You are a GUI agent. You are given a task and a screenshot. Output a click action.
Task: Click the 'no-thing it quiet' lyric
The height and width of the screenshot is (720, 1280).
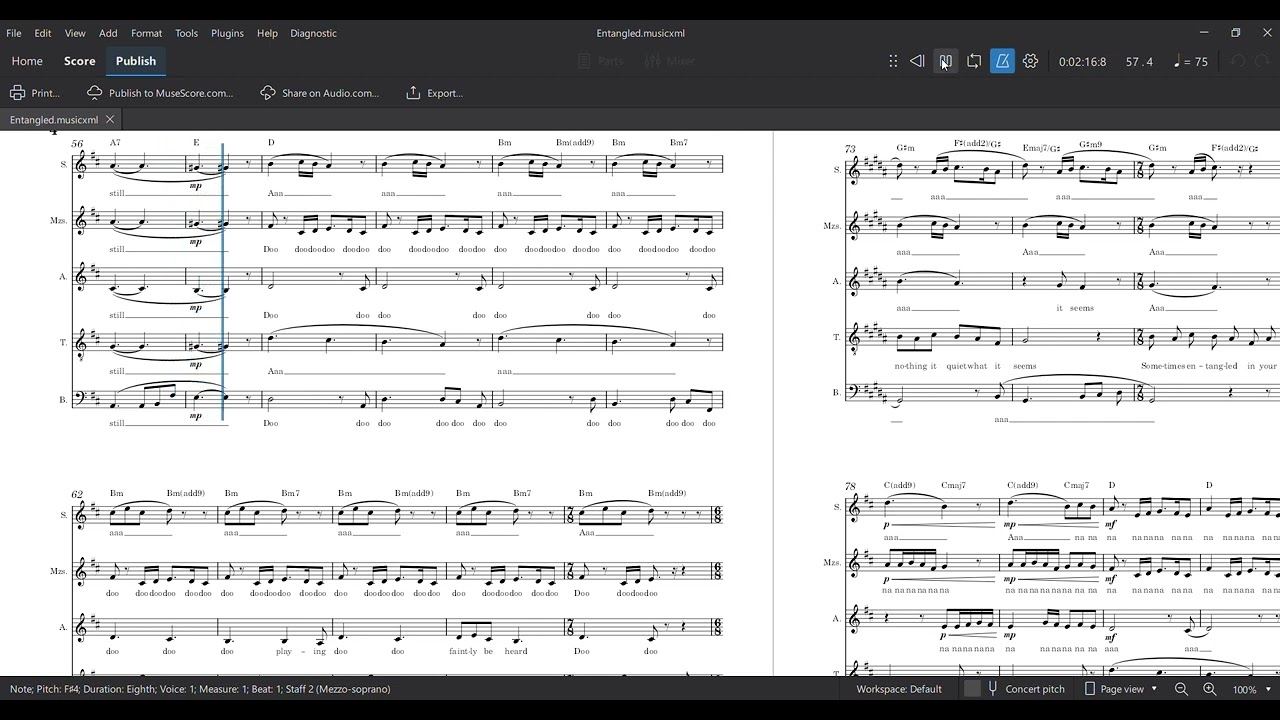click(933, 366)
